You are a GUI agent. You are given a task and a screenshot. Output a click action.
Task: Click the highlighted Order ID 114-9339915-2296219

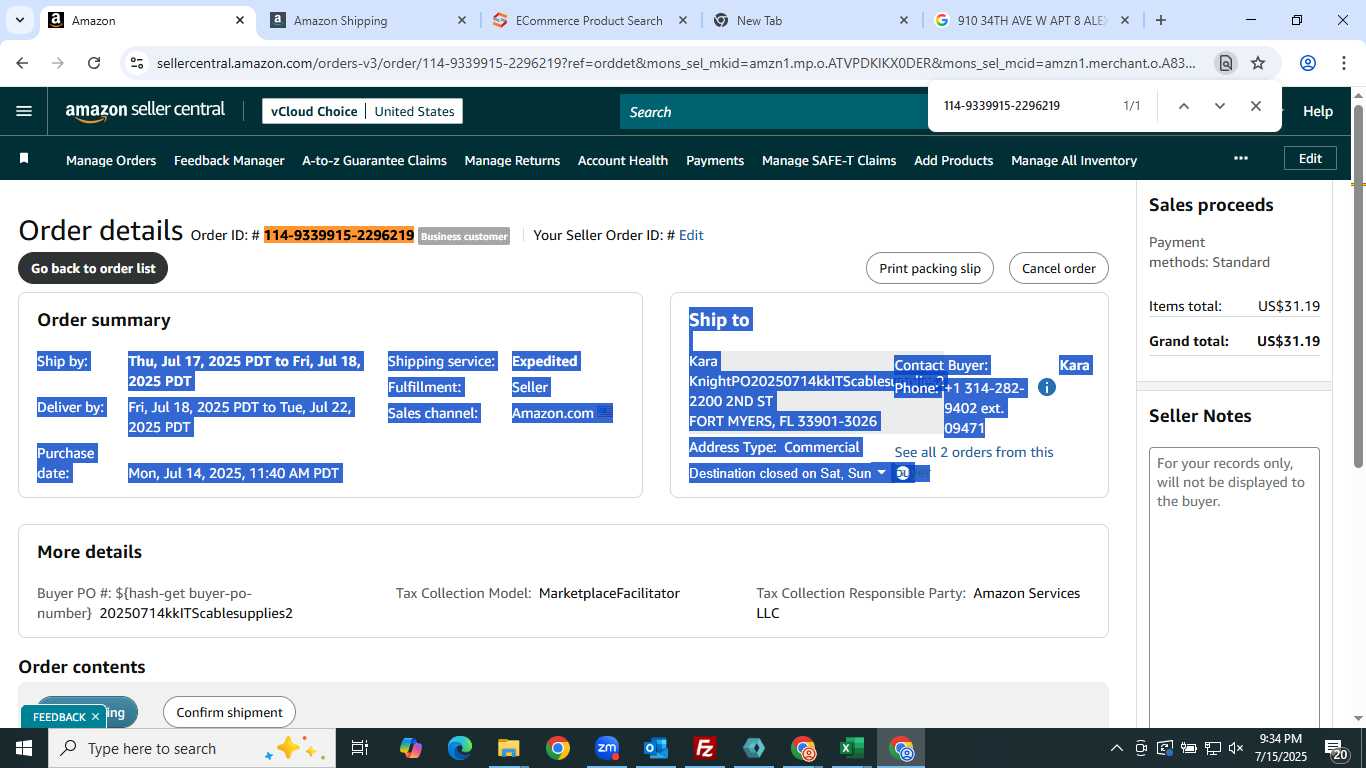click(x=339, y=235)
